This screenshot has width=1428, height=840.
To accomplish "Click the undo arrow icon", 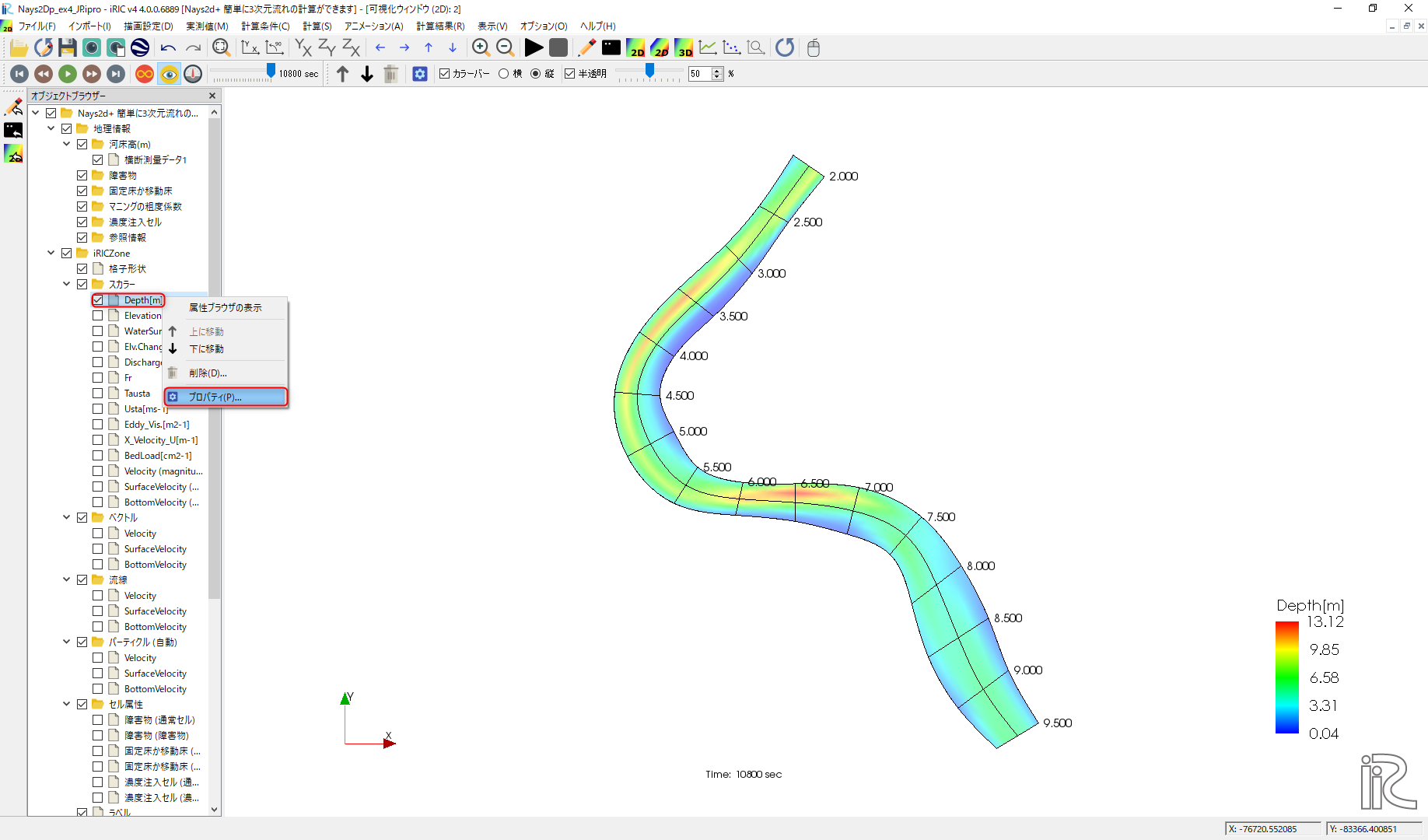I will coord(168,48).
